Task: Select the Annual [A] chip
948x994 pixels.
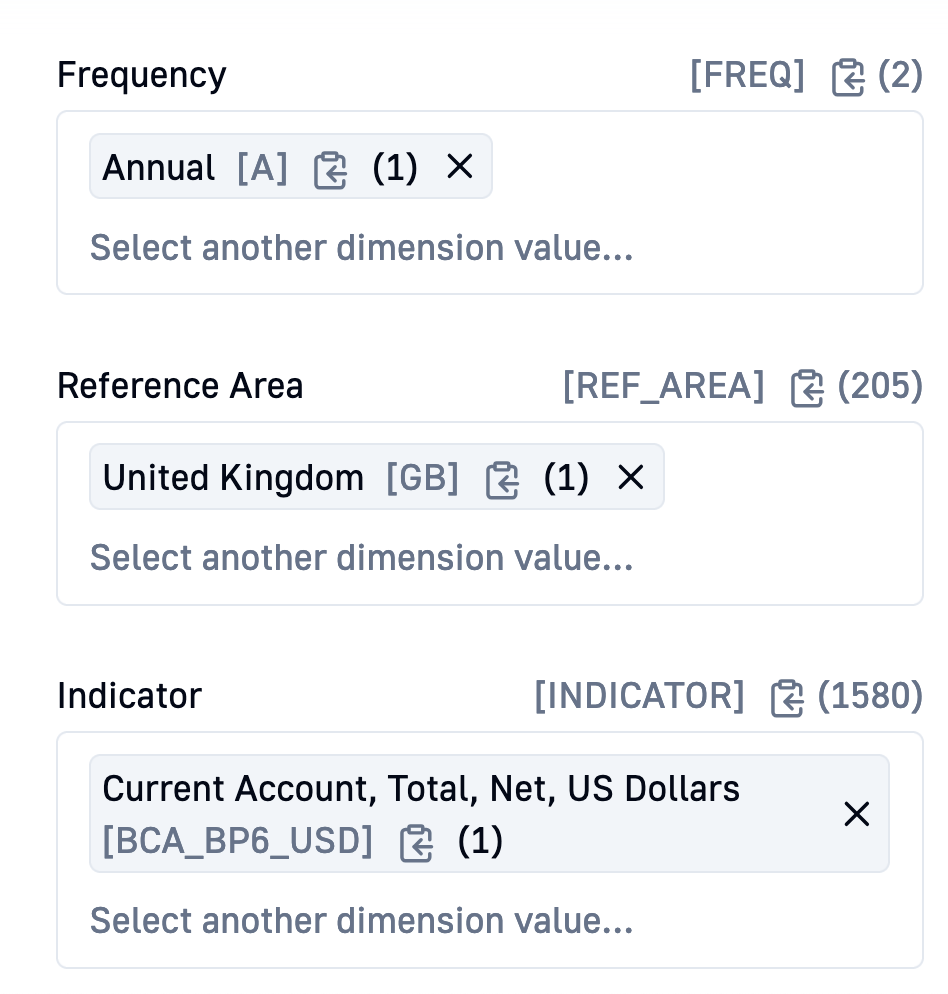Action: pos(291,166)
